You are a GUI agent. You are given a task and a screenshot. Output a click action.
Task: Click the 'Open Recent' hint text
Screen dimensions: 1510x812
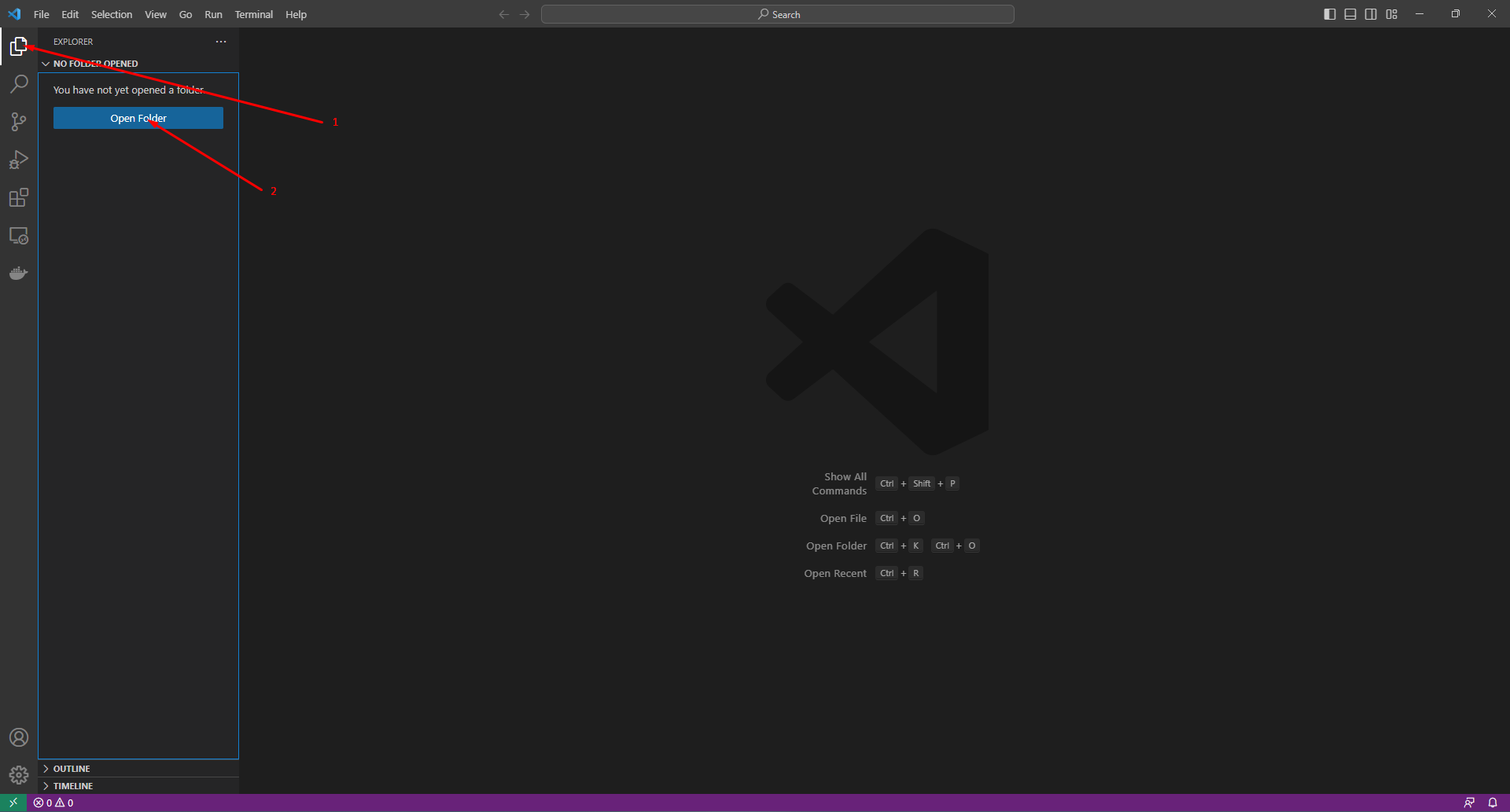tap(835, 573)
